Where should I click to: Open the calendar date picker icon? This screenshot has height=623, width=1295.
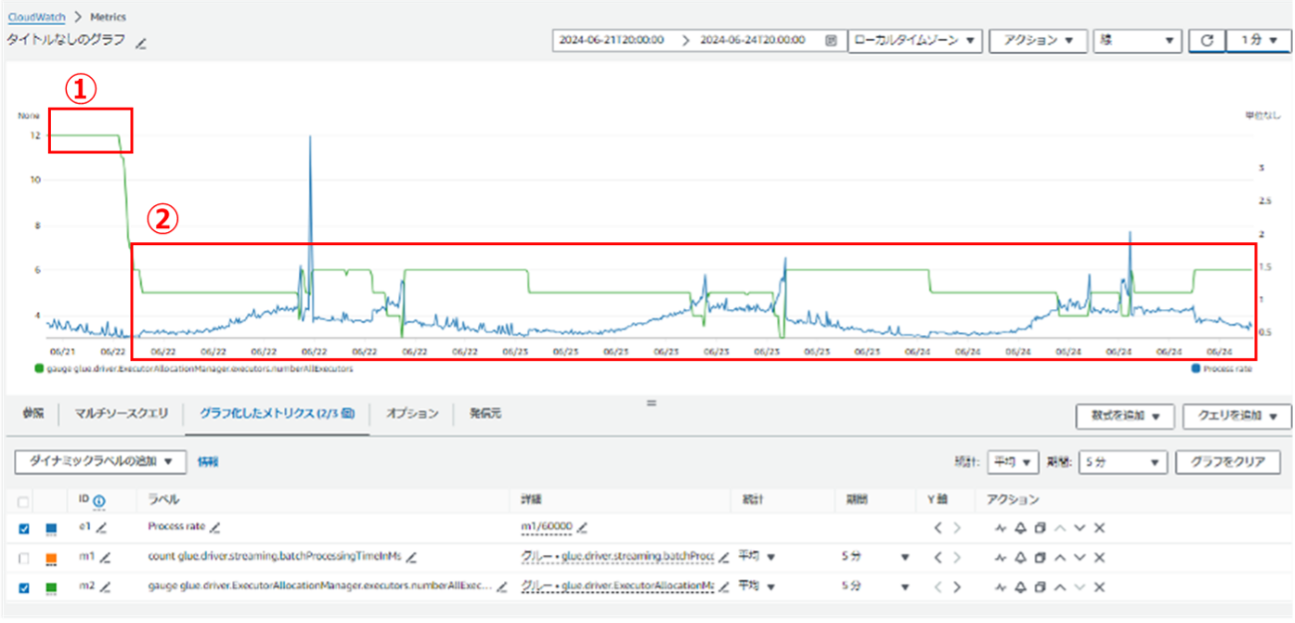point(830,41)
